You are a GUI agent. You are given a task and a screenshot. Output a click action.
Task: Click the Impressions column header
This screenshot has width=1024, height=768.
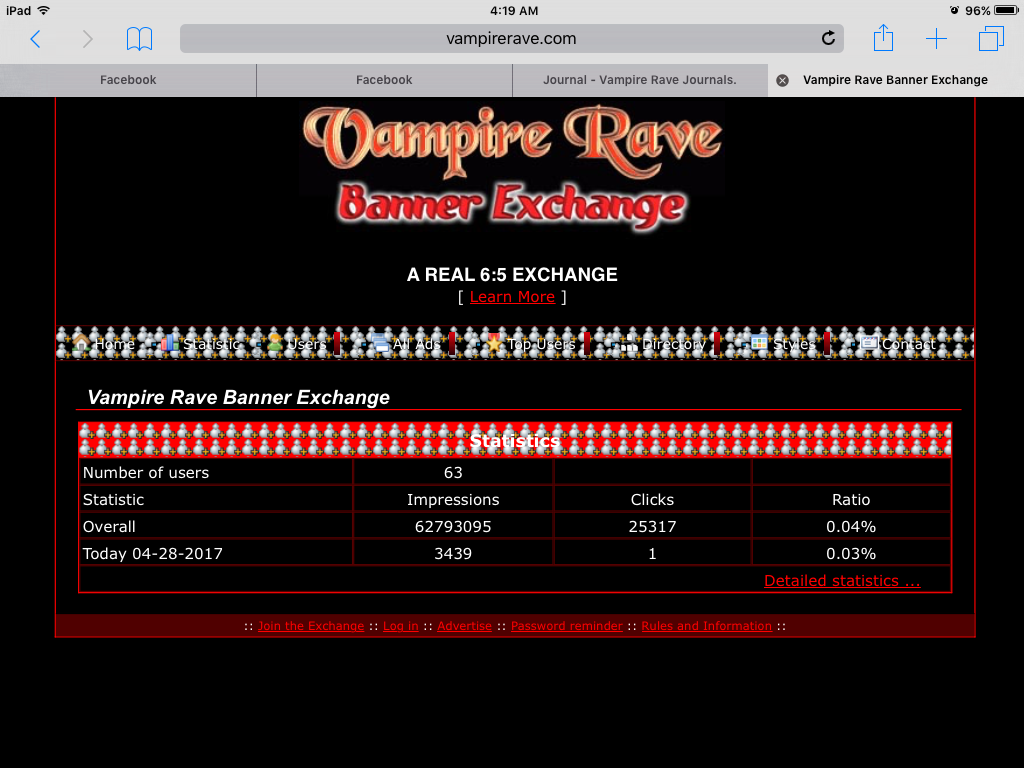(x=453, y=500)
